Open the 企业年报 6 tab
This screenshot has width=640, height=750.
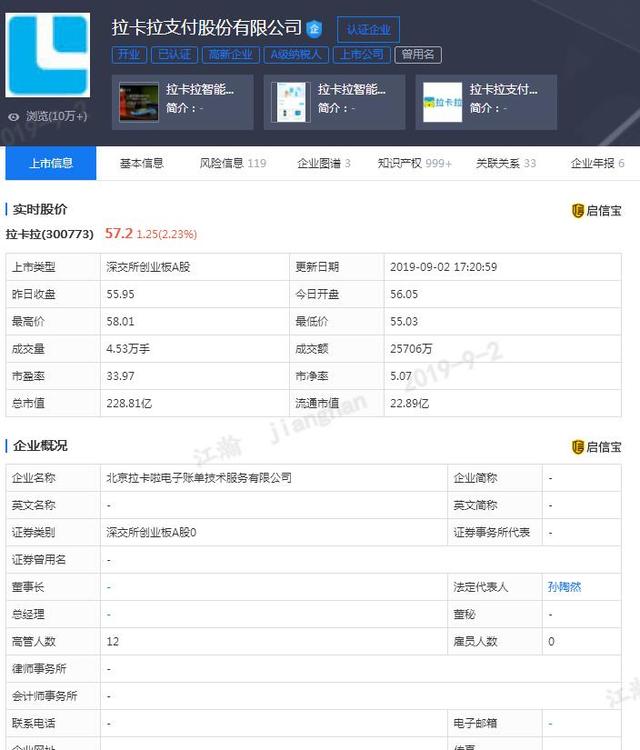tap(597, 164)
